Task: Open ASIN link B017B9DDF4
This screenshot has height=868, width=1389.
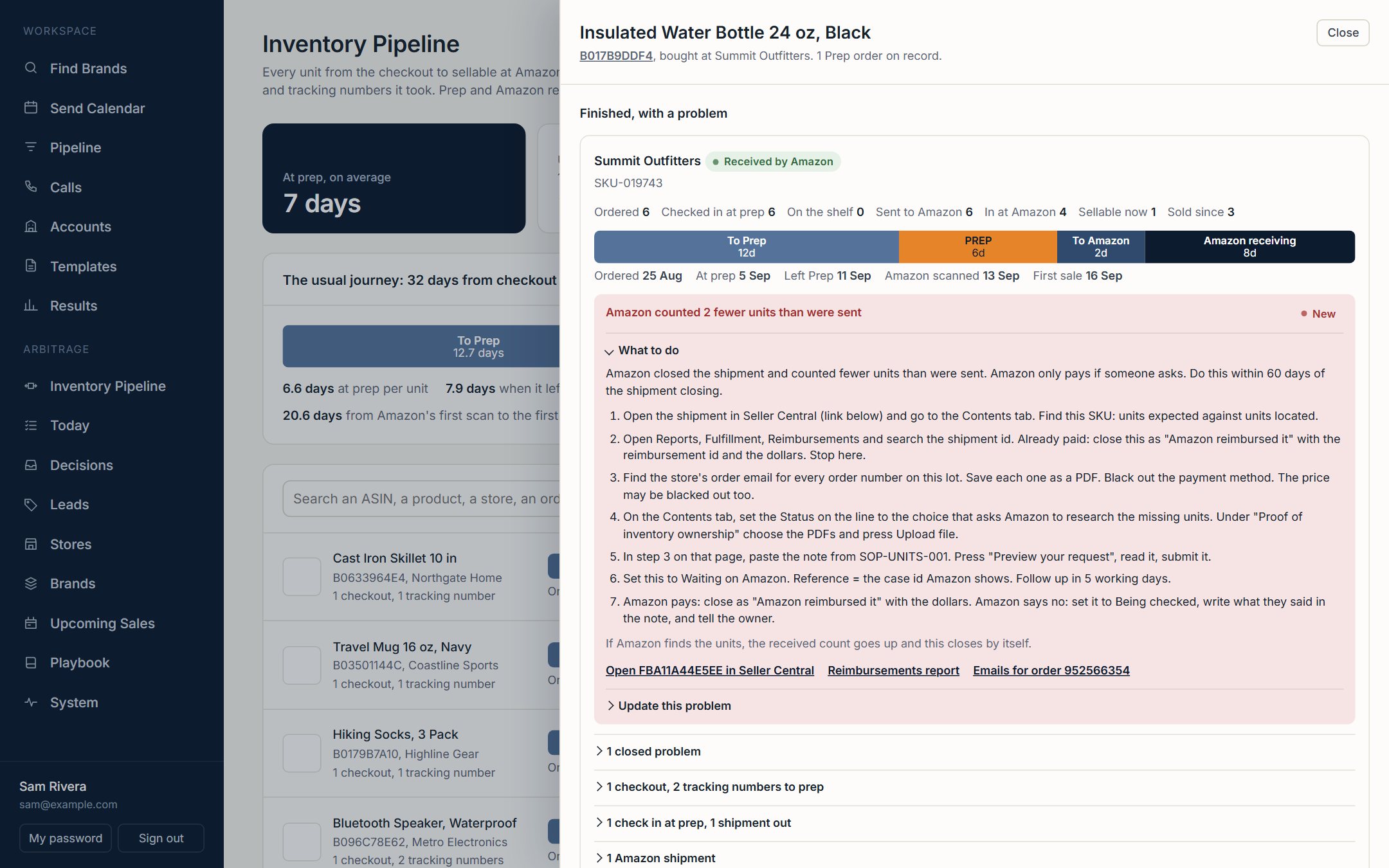Action: [616, 56]
